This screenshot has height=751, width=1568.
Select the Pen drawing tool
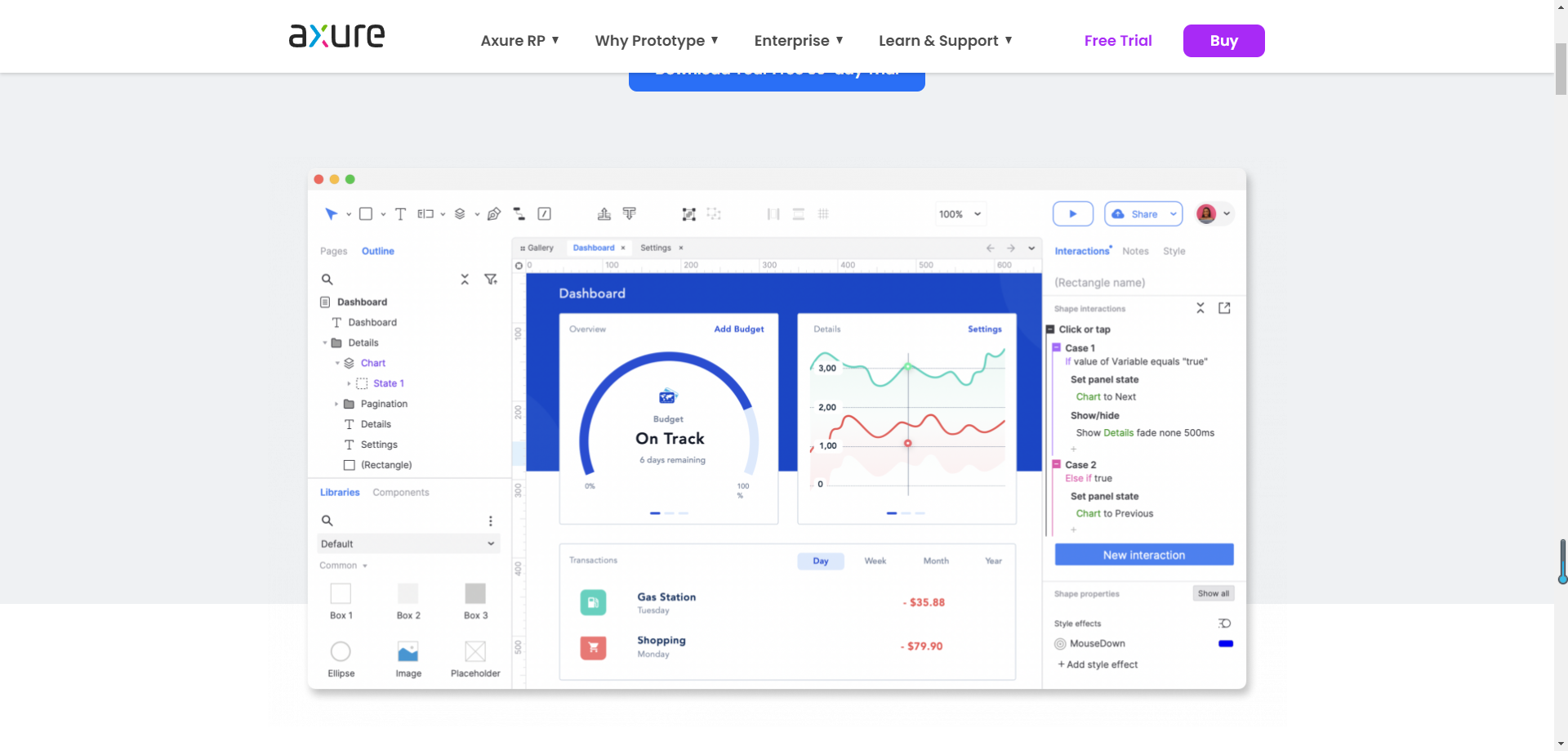click(x=494, y=214)
